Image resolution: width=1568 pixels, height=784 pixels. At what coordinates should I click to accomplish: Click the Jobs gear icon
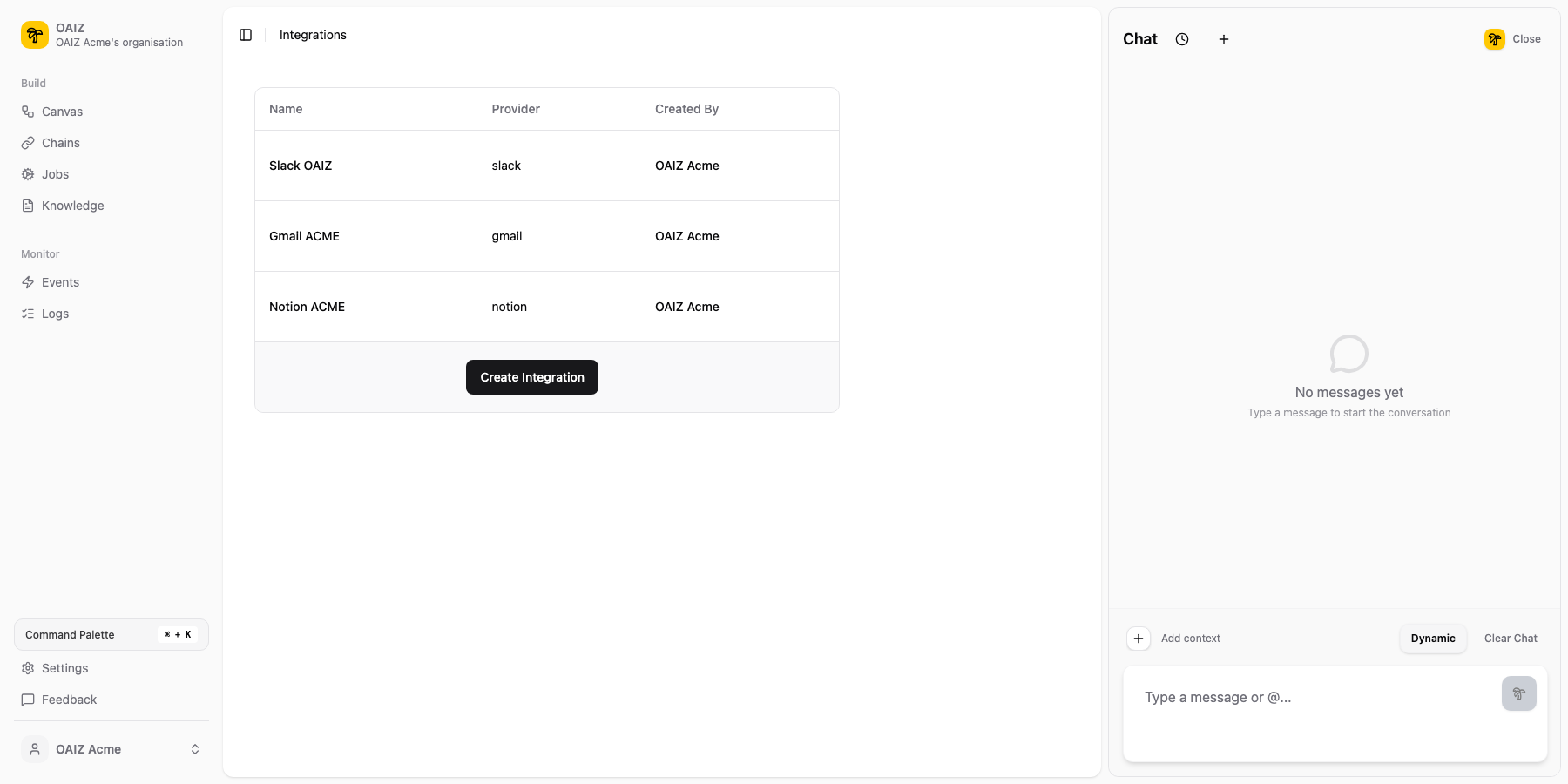[x=28, y=174]
